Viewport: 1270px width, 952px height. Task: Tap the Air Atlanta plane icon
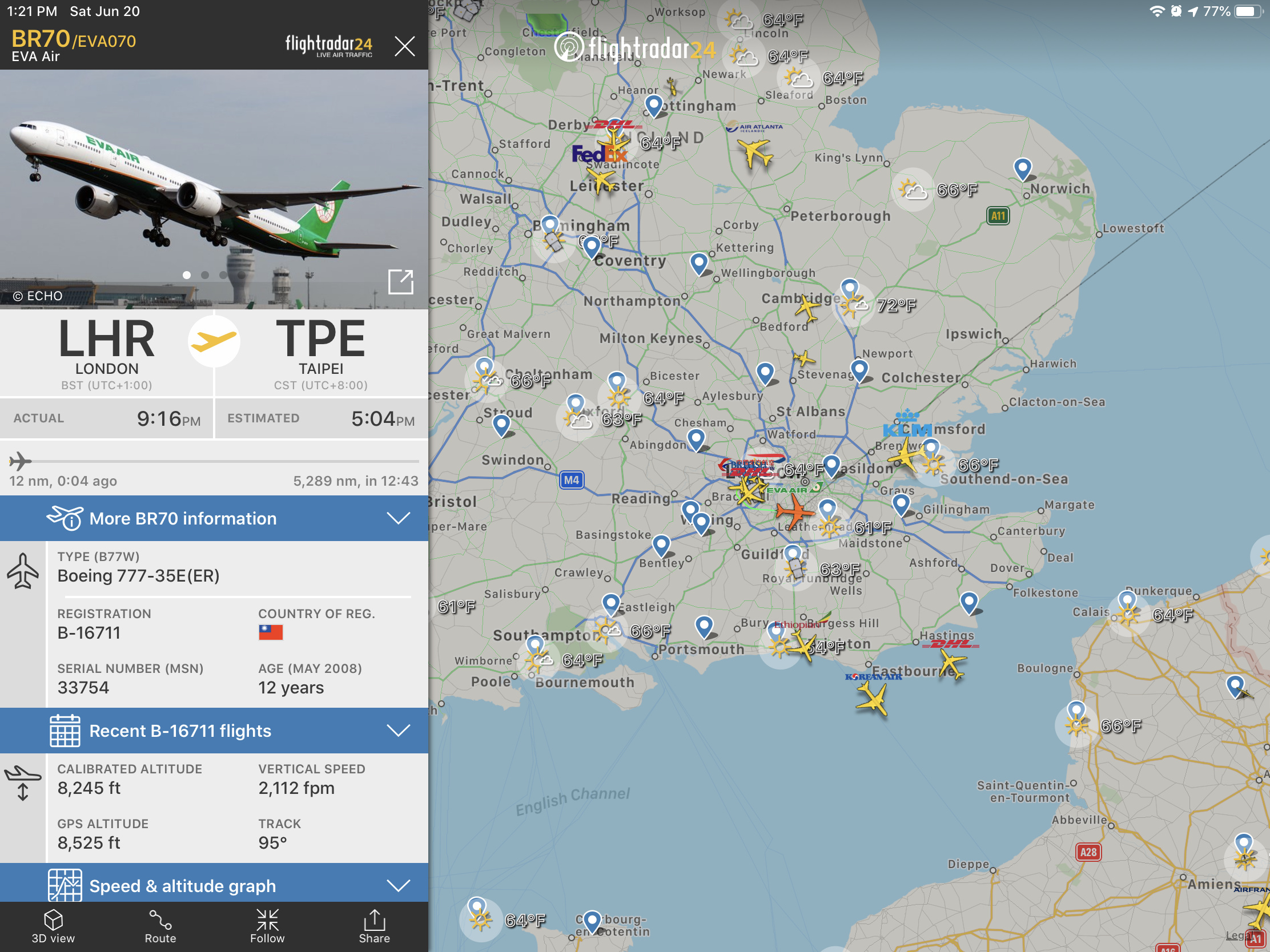point(755,152)
